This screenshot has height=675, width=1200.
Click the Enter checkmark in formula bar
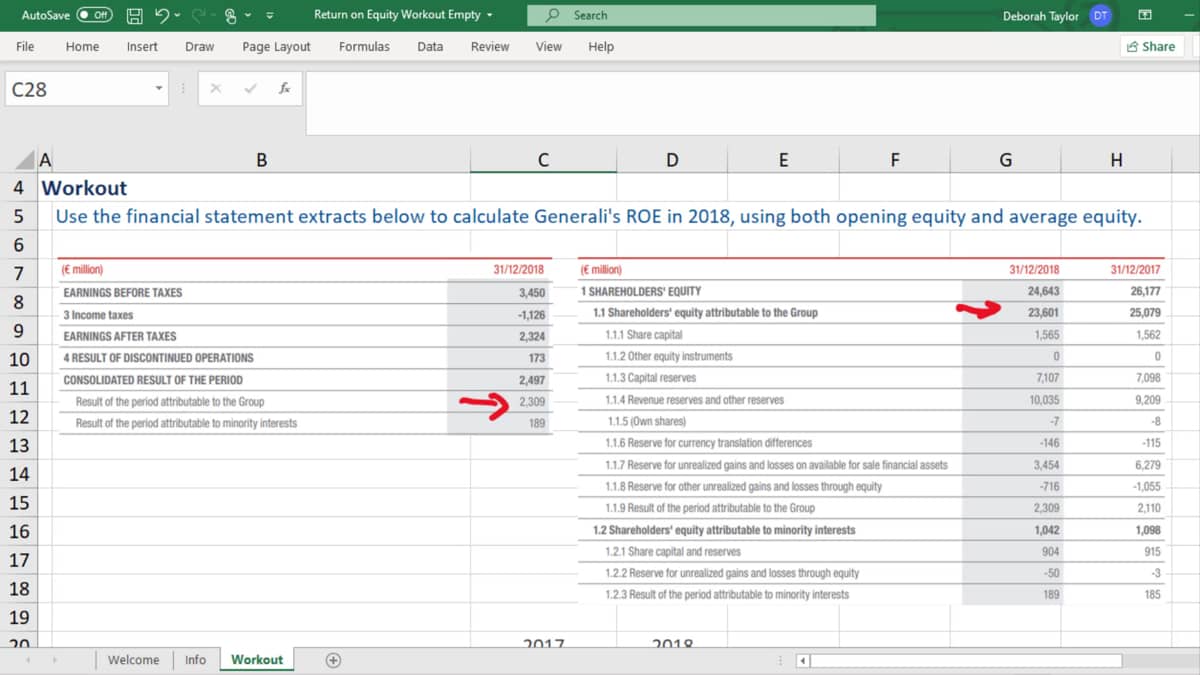(x=251, y=89)
